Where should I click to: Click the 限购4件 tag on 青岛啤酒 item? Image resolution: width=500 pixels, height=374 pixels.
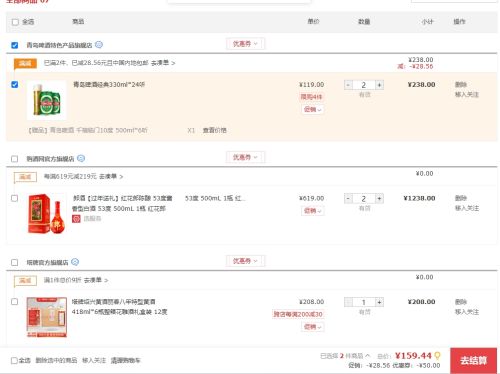pyautogui.click(x=311, y=97)
